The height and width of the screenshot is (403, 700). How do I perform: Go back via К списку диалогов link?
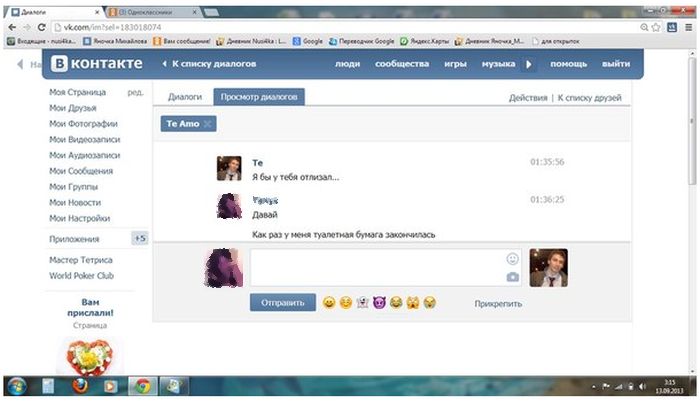tap(210, 64)
